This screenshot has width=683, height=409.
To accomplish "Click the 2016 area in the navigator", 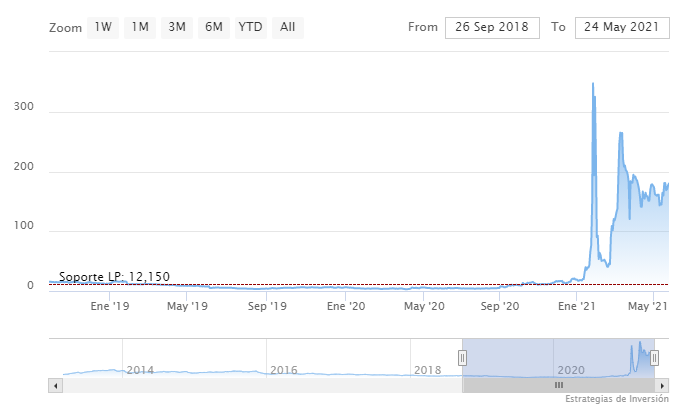I will coord(284,370).
